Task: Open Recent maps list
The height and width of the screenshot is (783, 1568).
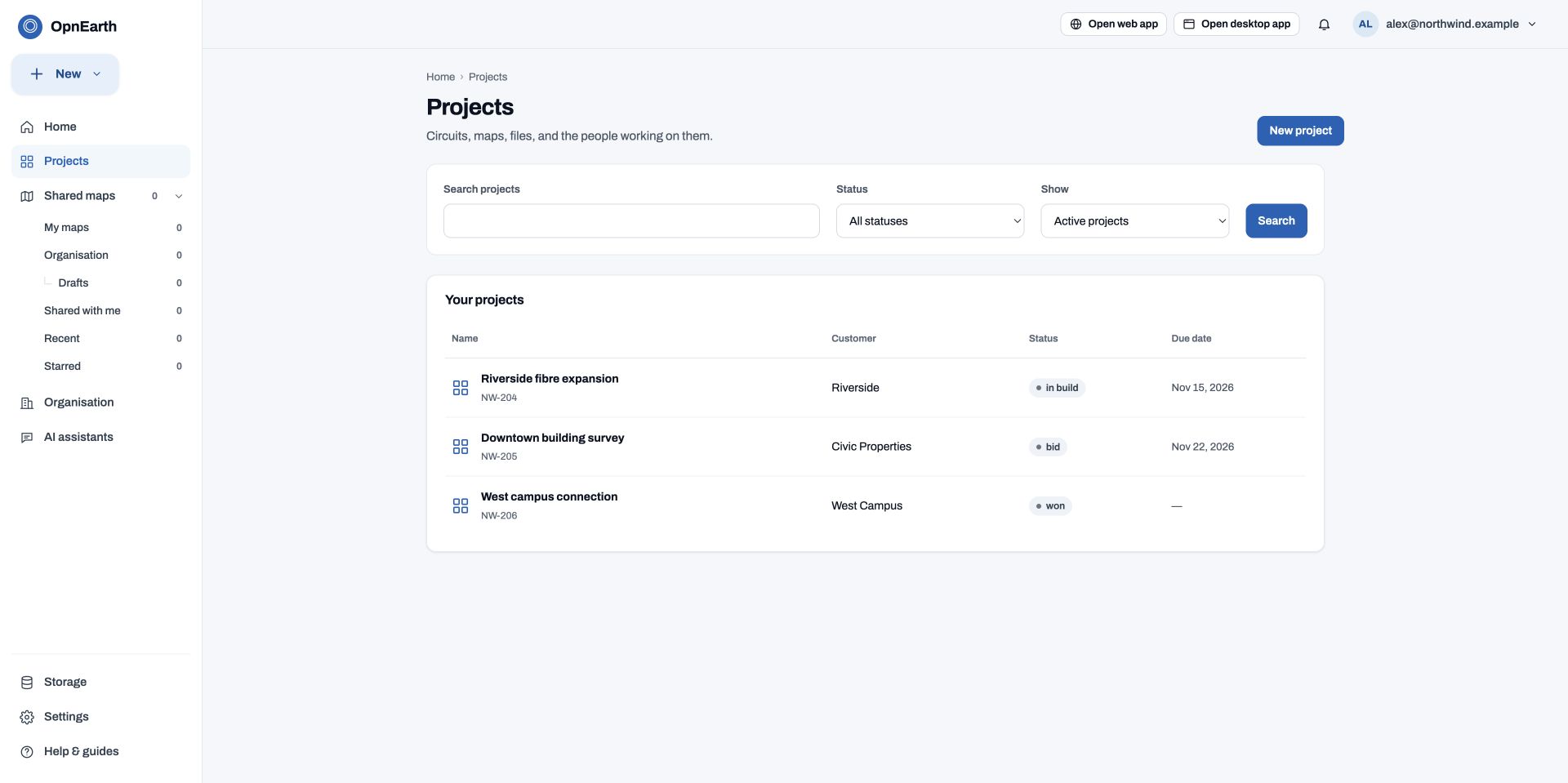Action: coord(62,339)
